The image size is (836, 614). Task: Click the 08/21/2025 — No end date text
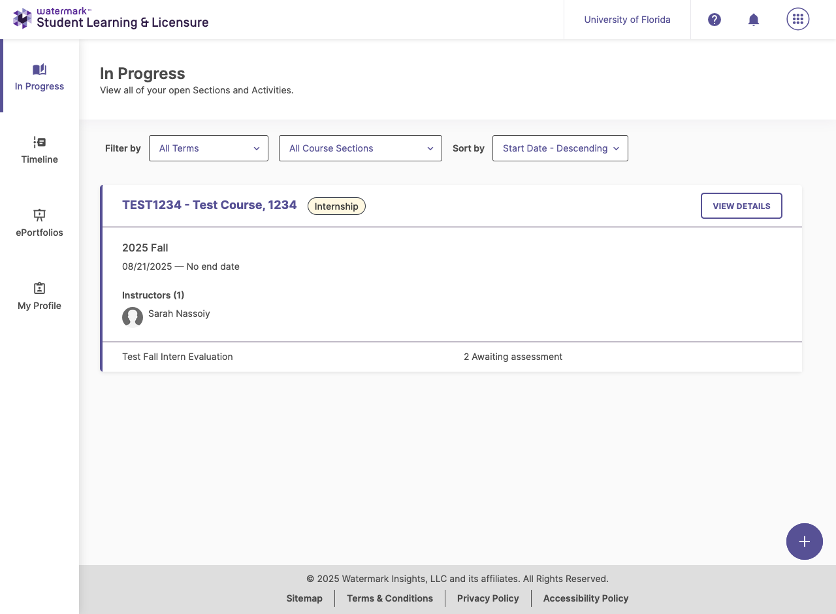tap(181, 266)
